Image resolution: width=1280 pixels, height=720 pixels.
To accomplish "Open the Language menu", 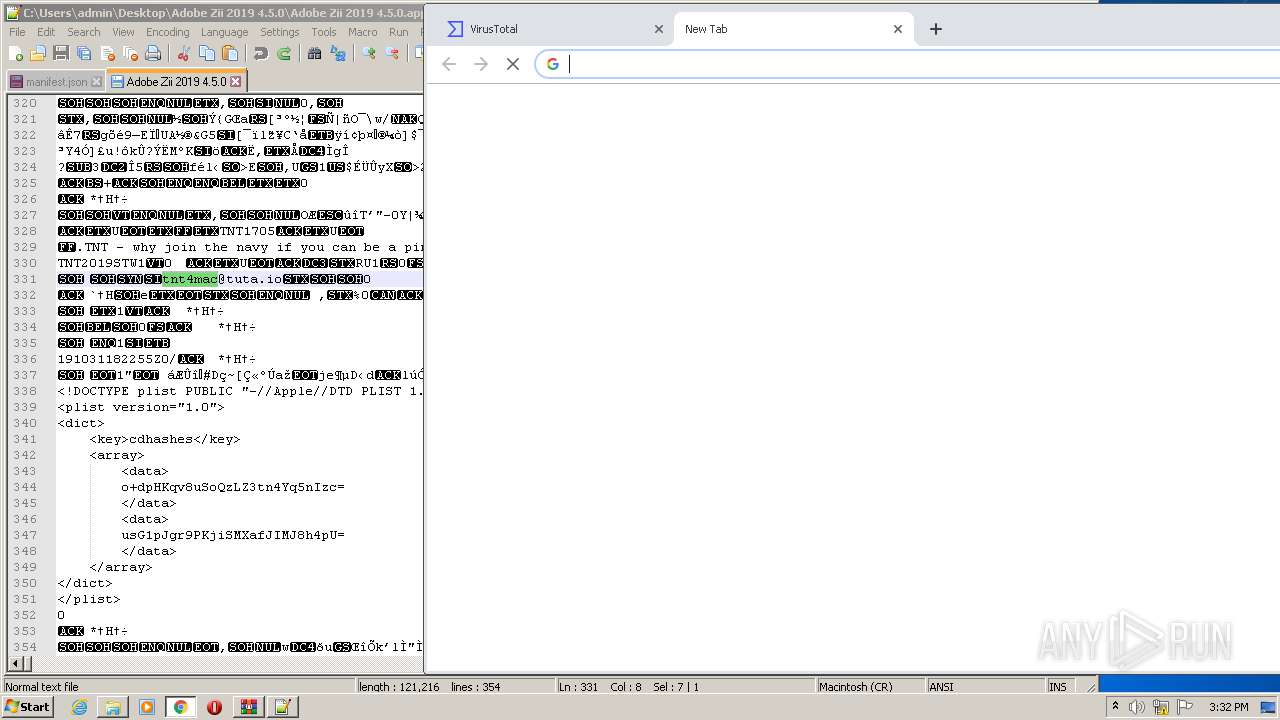I will pos(224,32).
